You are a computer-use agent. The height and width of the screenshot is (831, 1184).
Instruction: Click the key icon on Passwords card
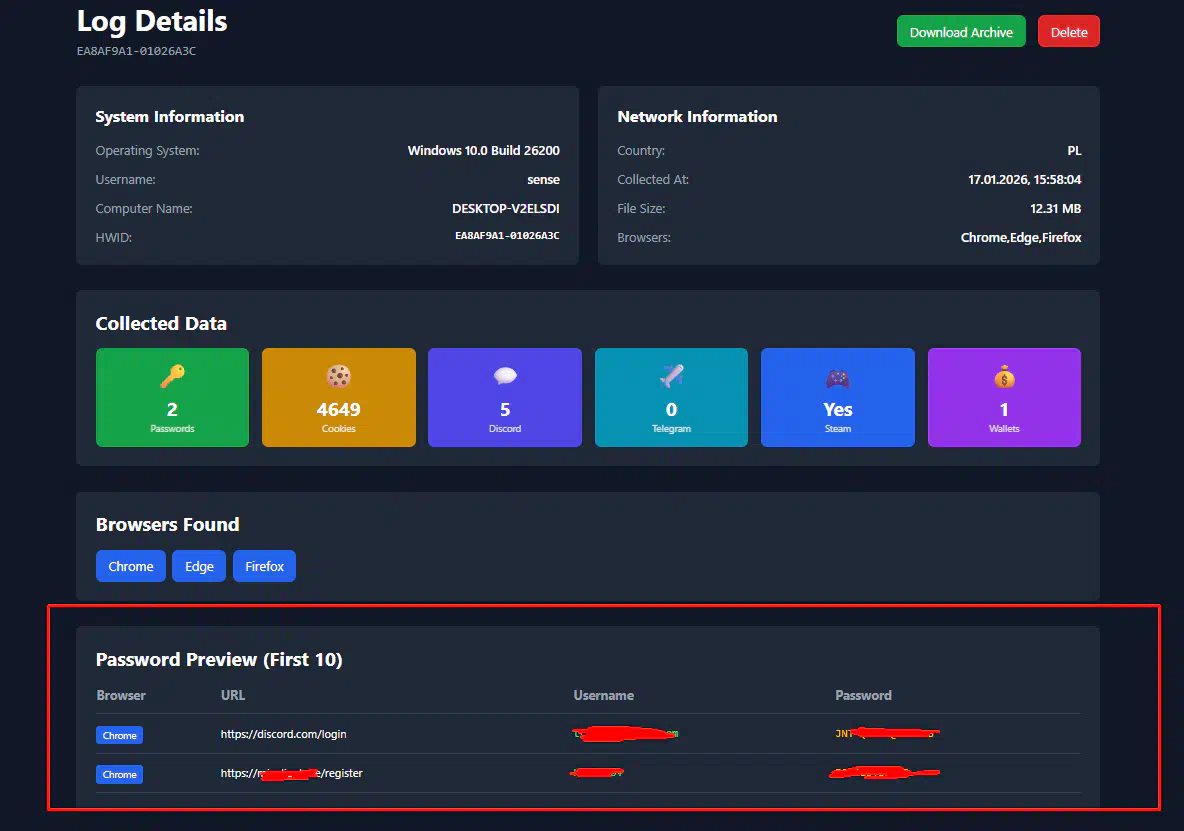pyautogui.click(x=172, y=377)
